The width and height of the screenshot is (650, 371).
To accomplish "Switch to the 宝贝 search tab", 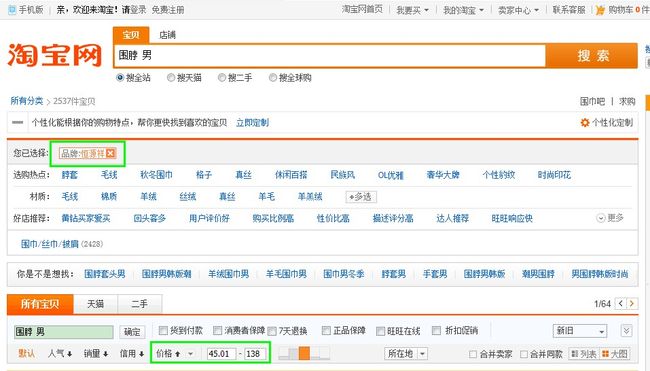I will (x=131, y=35).
